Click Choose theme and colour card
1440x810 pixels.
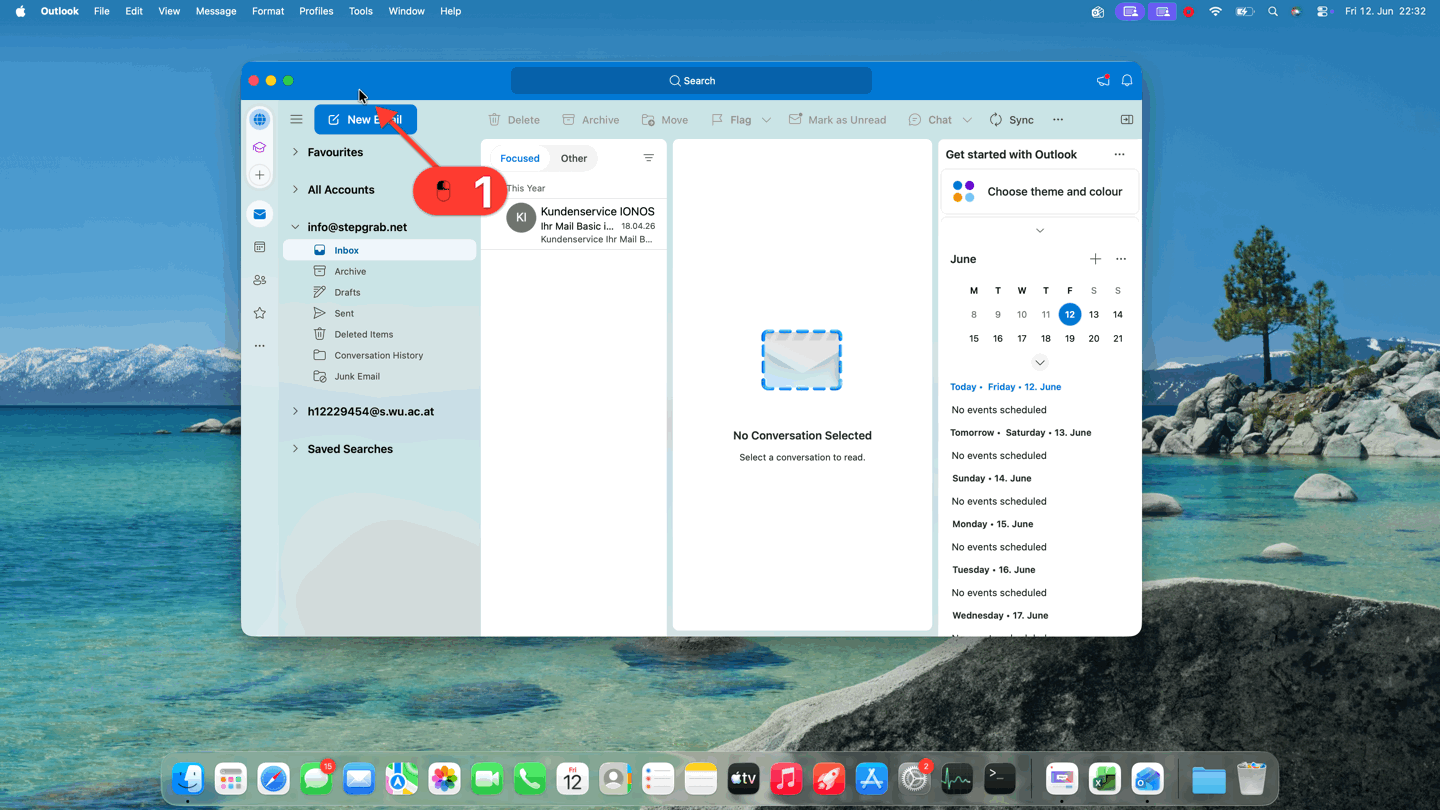tap(1040, 192)
